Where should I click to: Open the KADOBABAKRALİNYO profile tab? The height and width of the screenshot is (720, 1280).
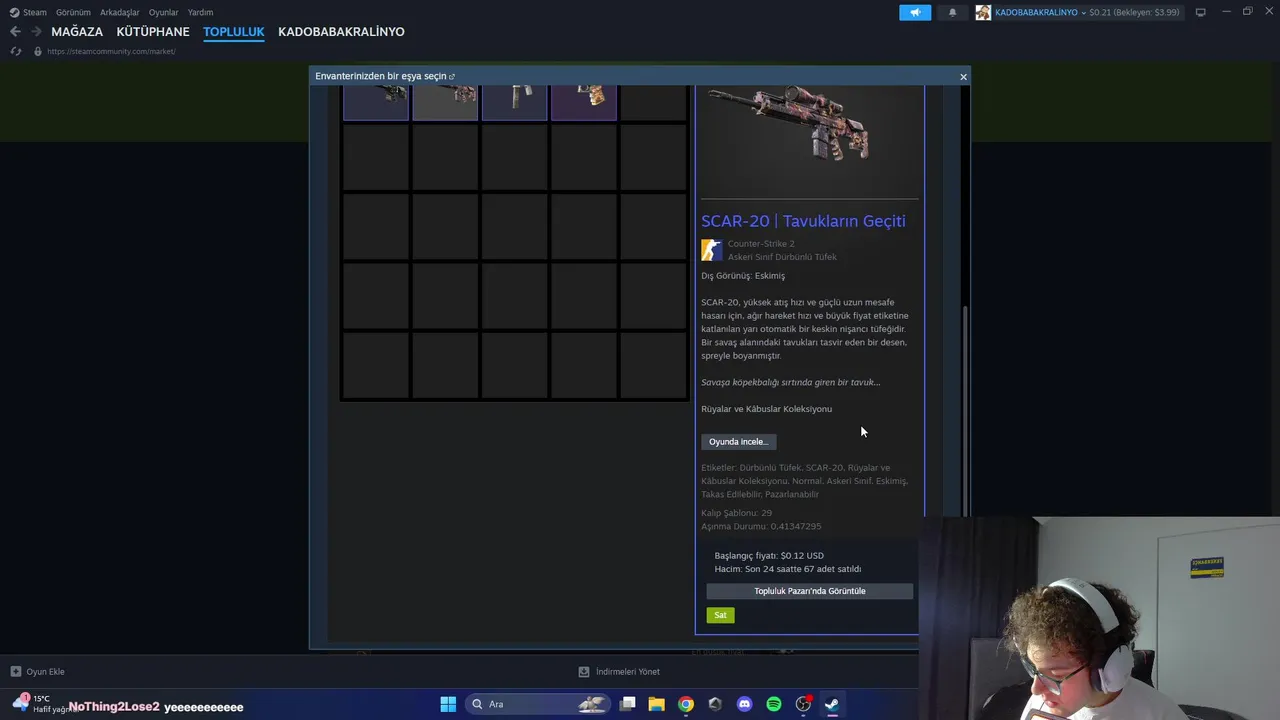tap(341, 32)
